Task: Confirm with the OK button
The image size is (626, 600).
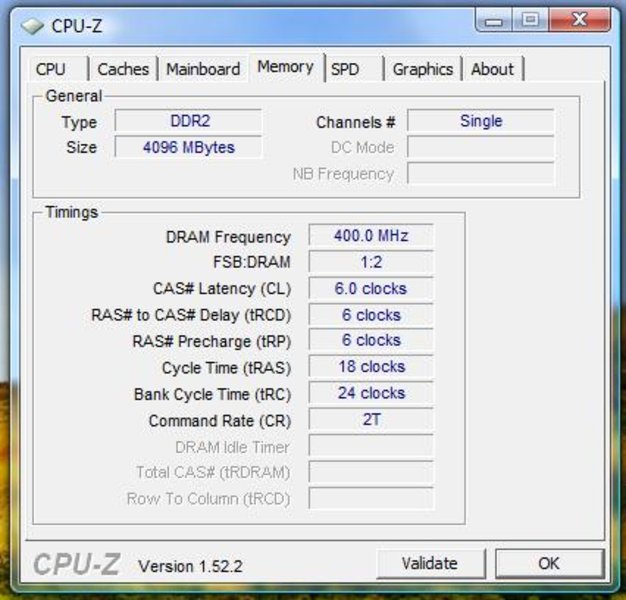Action: pyautogui.click(x=549, y=563)
